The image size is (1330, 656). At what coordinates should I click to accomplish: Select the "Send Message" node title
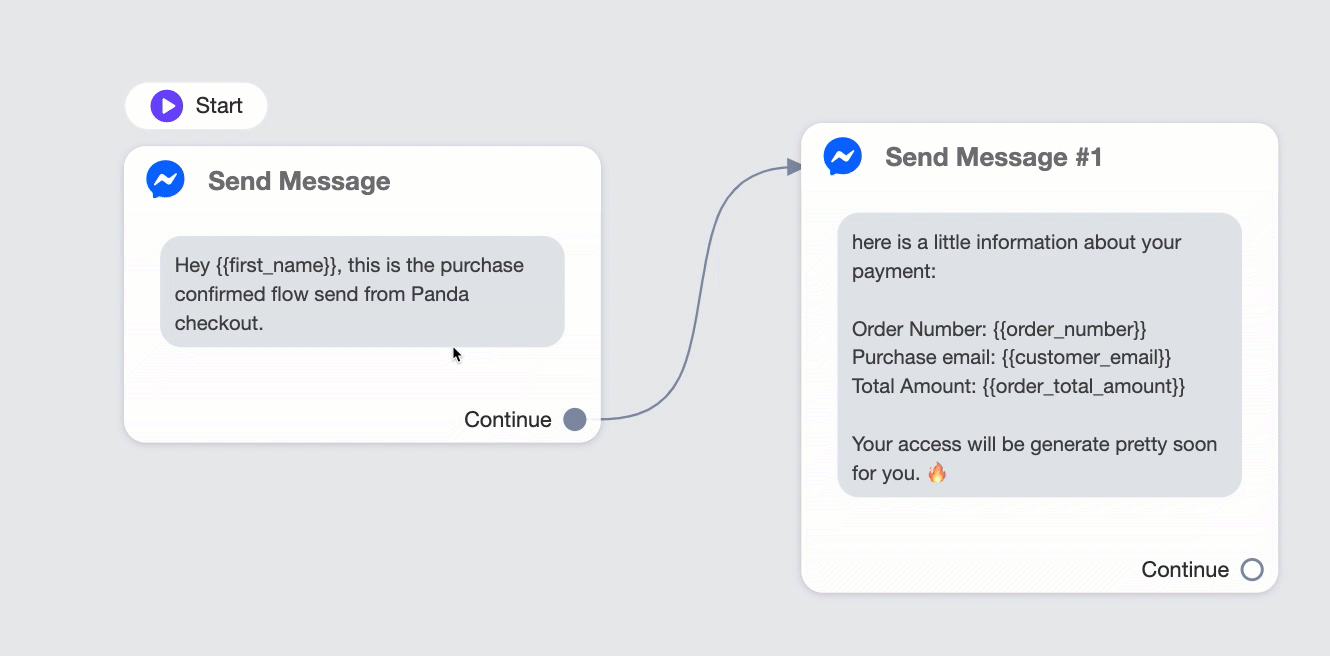pyautogui.click(x=299, y=181)
